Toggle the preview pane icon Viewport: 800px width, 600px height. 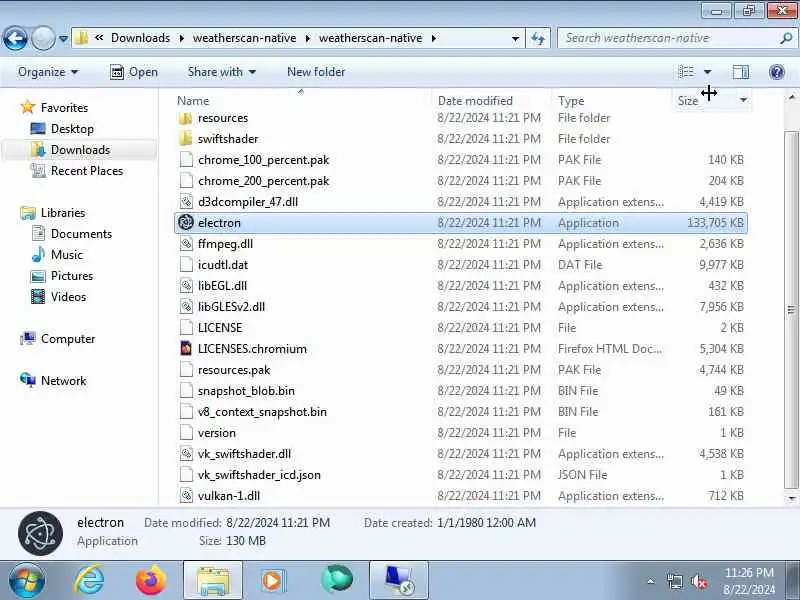tap(741, 72)
